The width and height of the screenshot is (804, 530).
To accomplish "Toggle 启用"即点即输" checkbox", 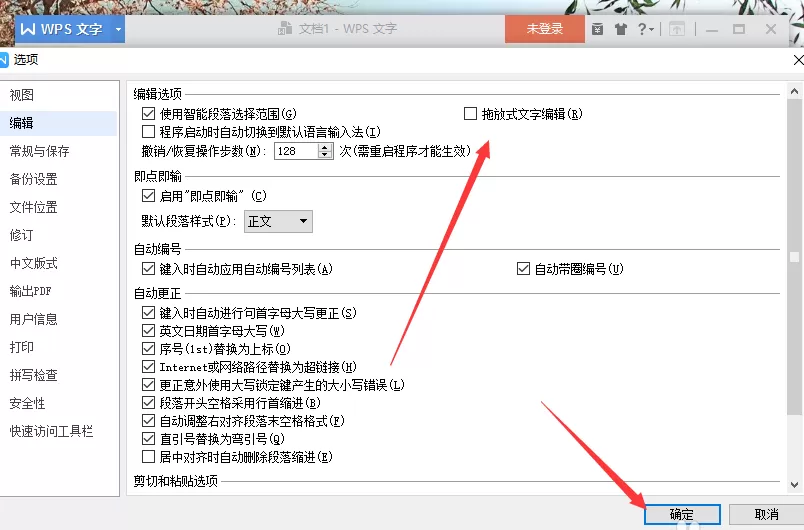I will click(x=148, y=196).
